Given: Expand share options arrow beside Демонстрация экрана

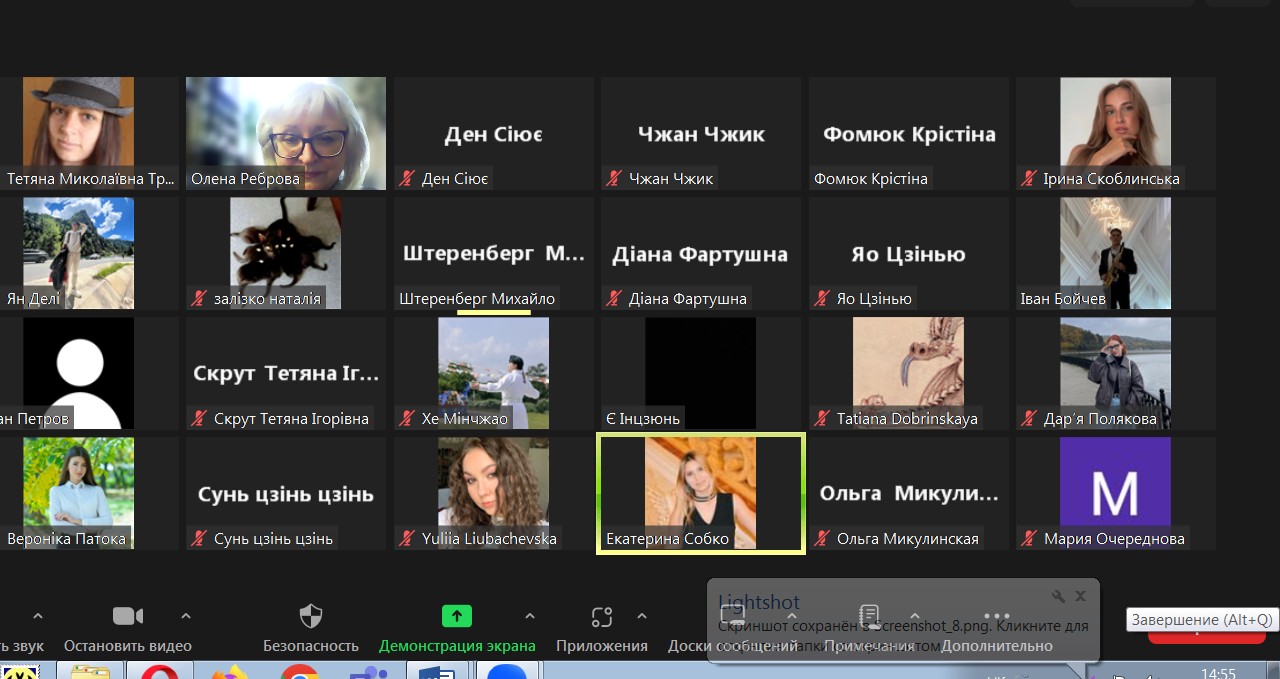Looking at the screenshot, I should coord(530,616).
